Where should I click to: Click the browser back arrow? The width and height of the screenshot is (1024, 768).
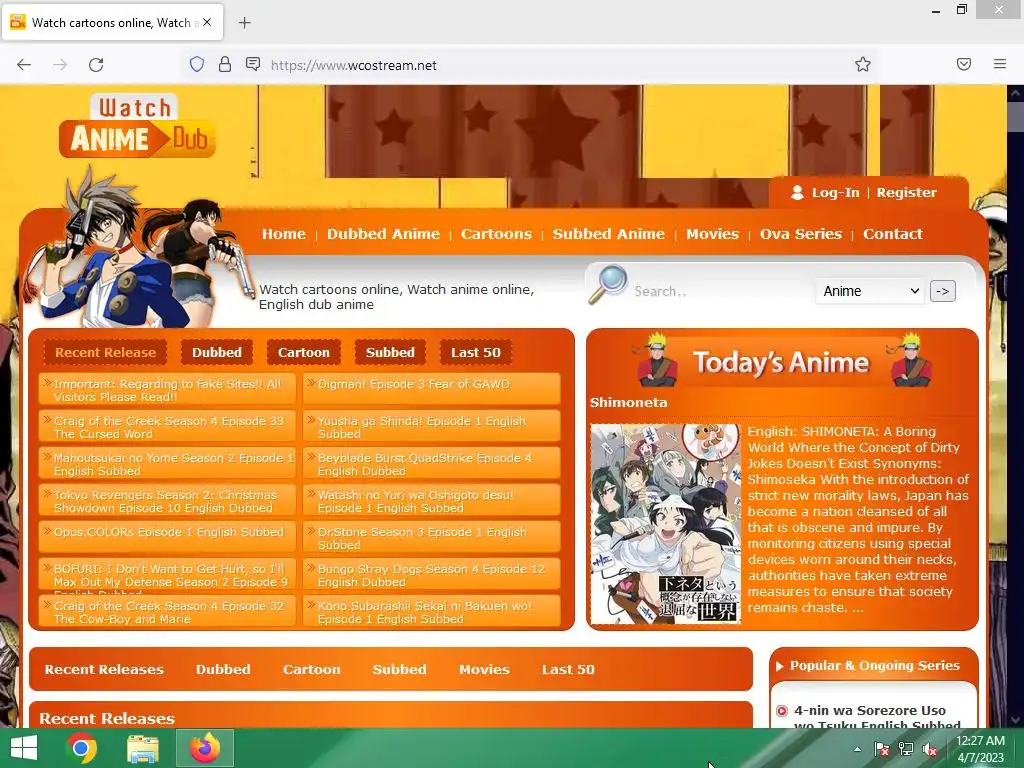coord(24,65)
